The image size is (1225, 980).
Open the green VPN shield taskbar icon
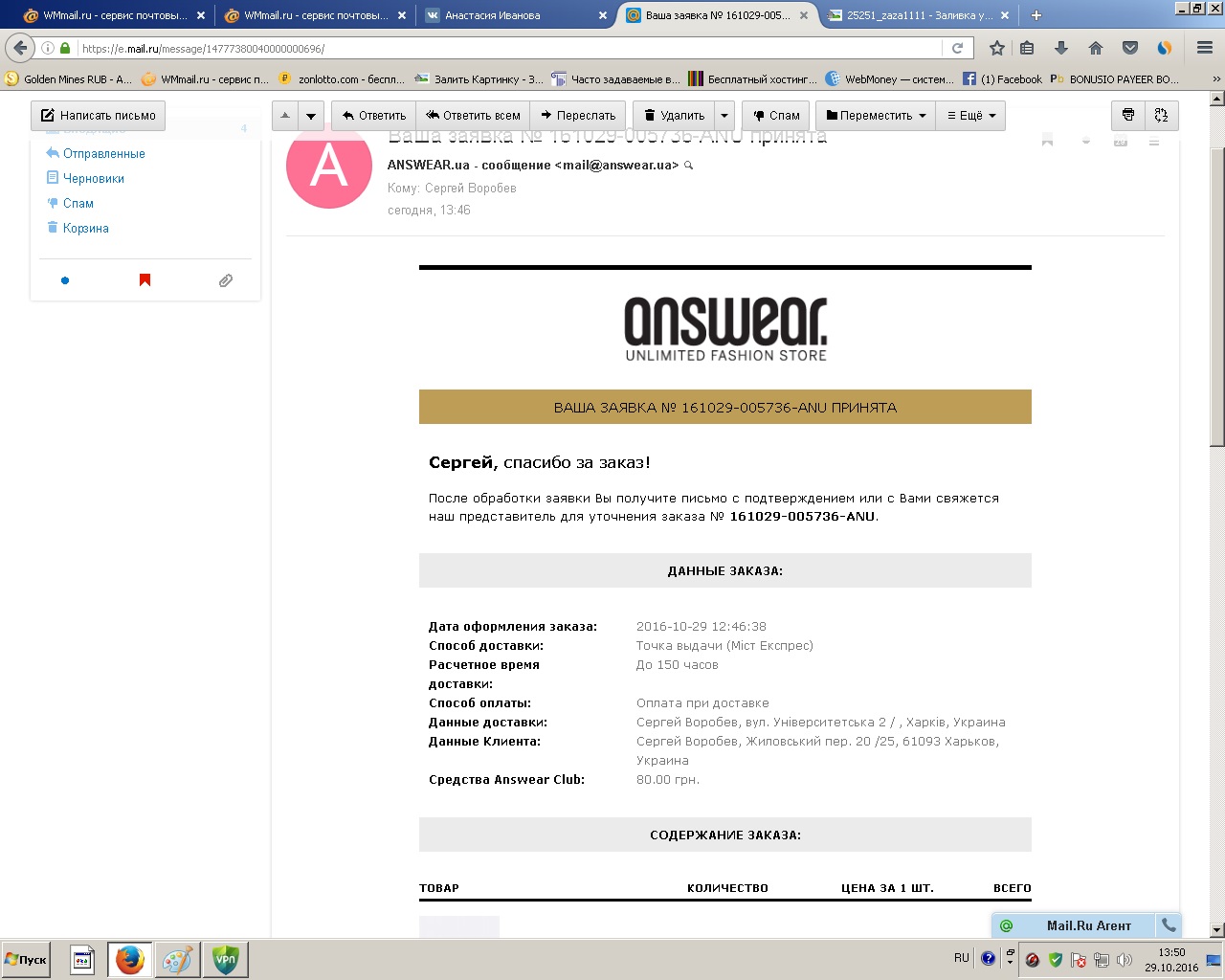pyautogui.click(x=226, y=959)
